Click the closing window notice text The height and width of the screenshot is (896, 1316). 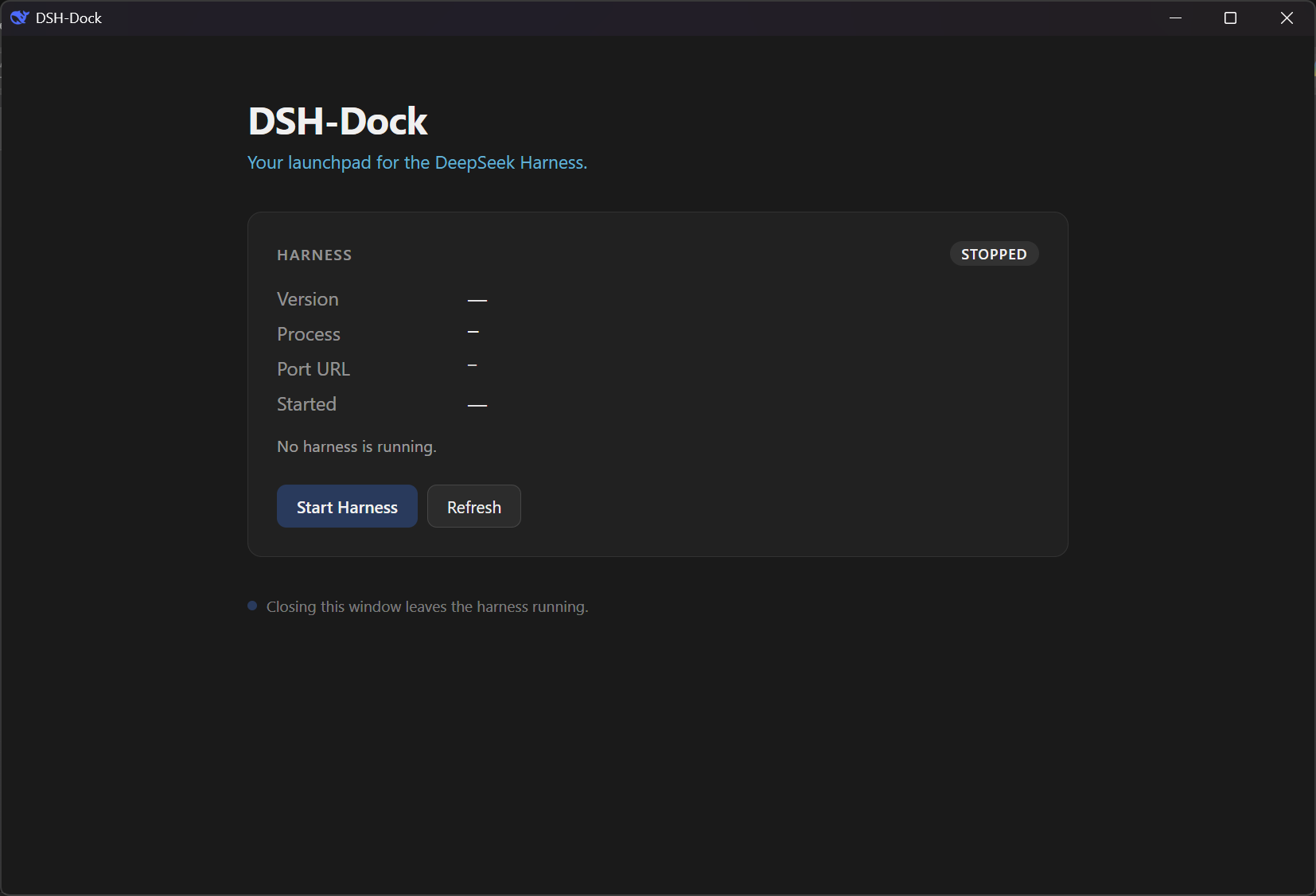tap(427, 606)
